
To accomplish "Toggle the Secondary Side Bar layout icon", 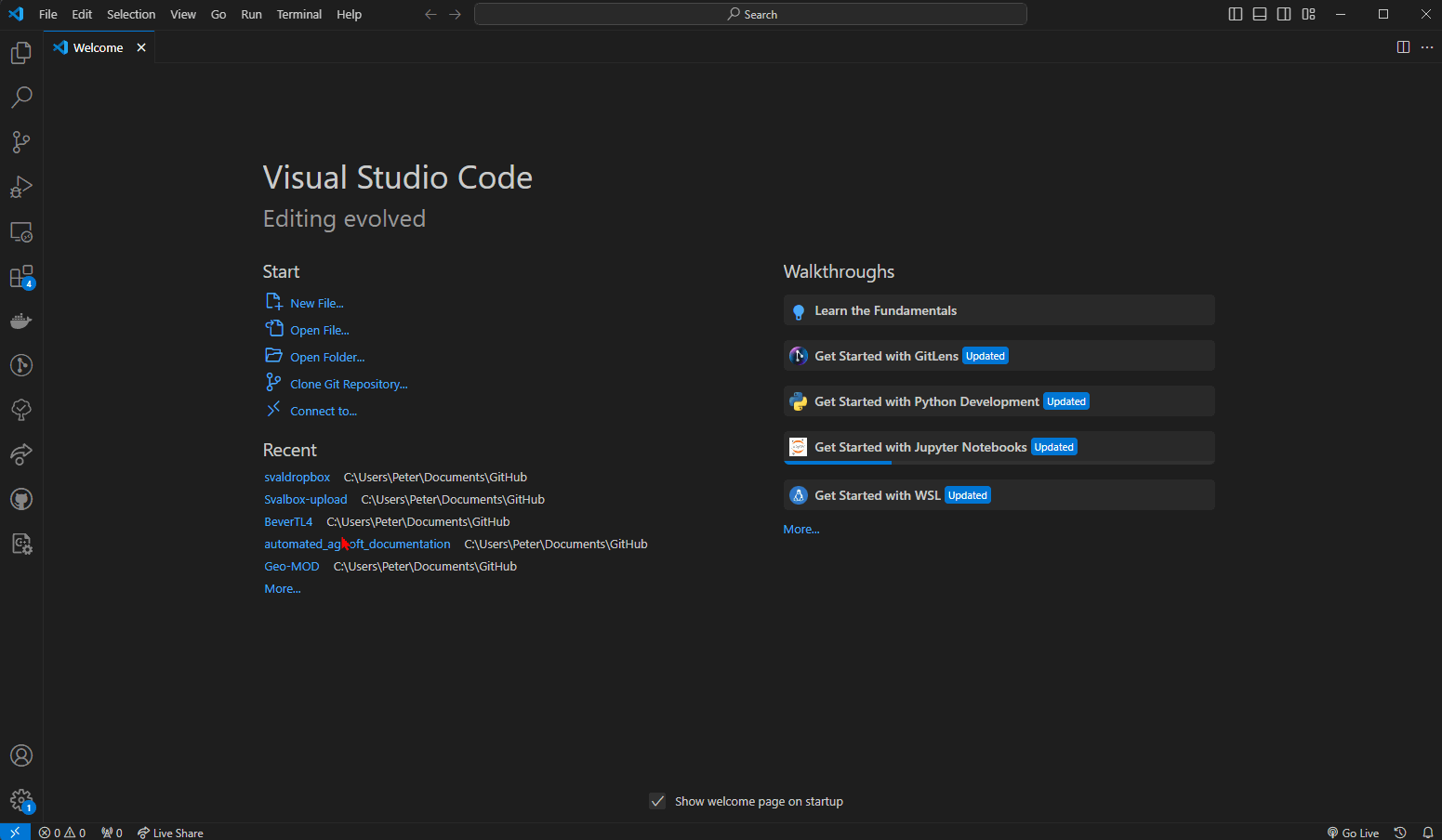I will [1284, 14].
